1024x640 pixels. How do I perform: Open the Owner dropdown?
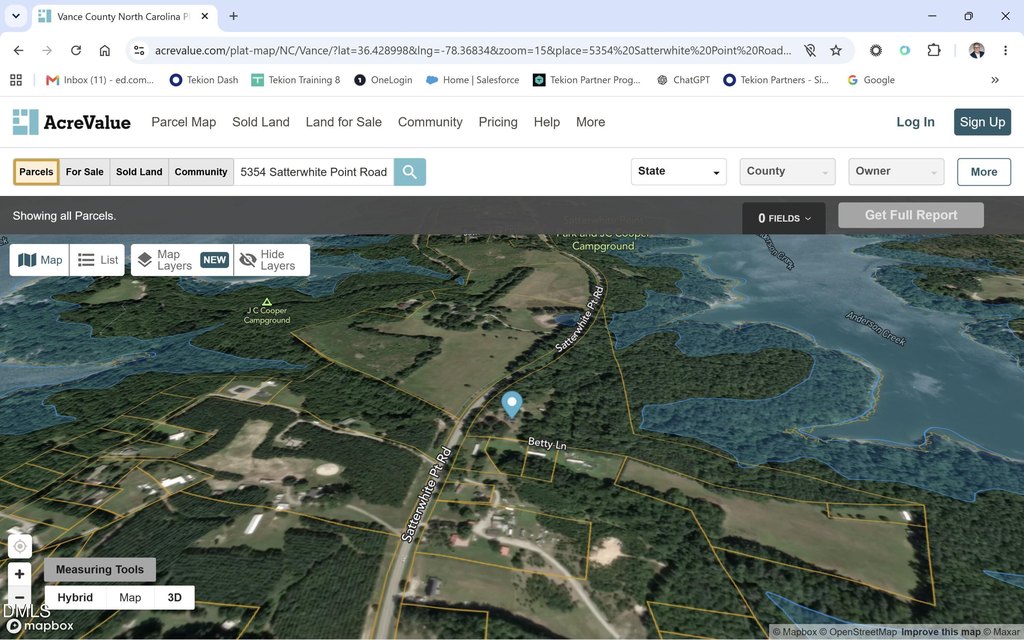(896, 171)
